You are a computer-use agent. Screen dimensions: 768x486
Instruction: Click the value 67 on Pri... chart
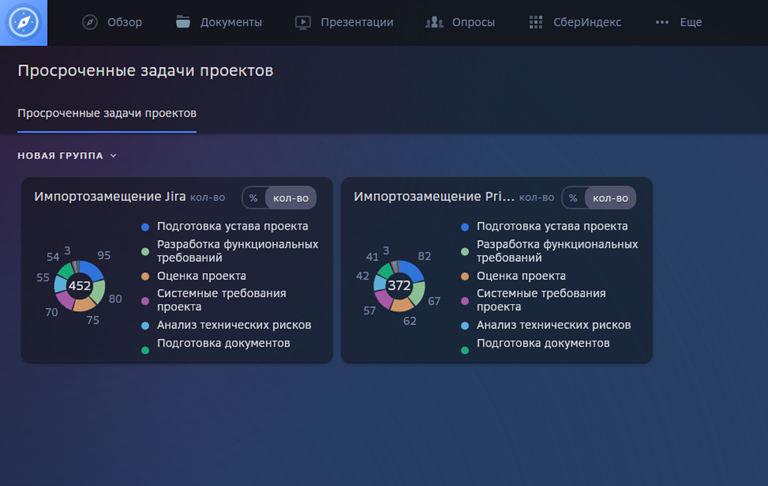[x=434, y=301]
